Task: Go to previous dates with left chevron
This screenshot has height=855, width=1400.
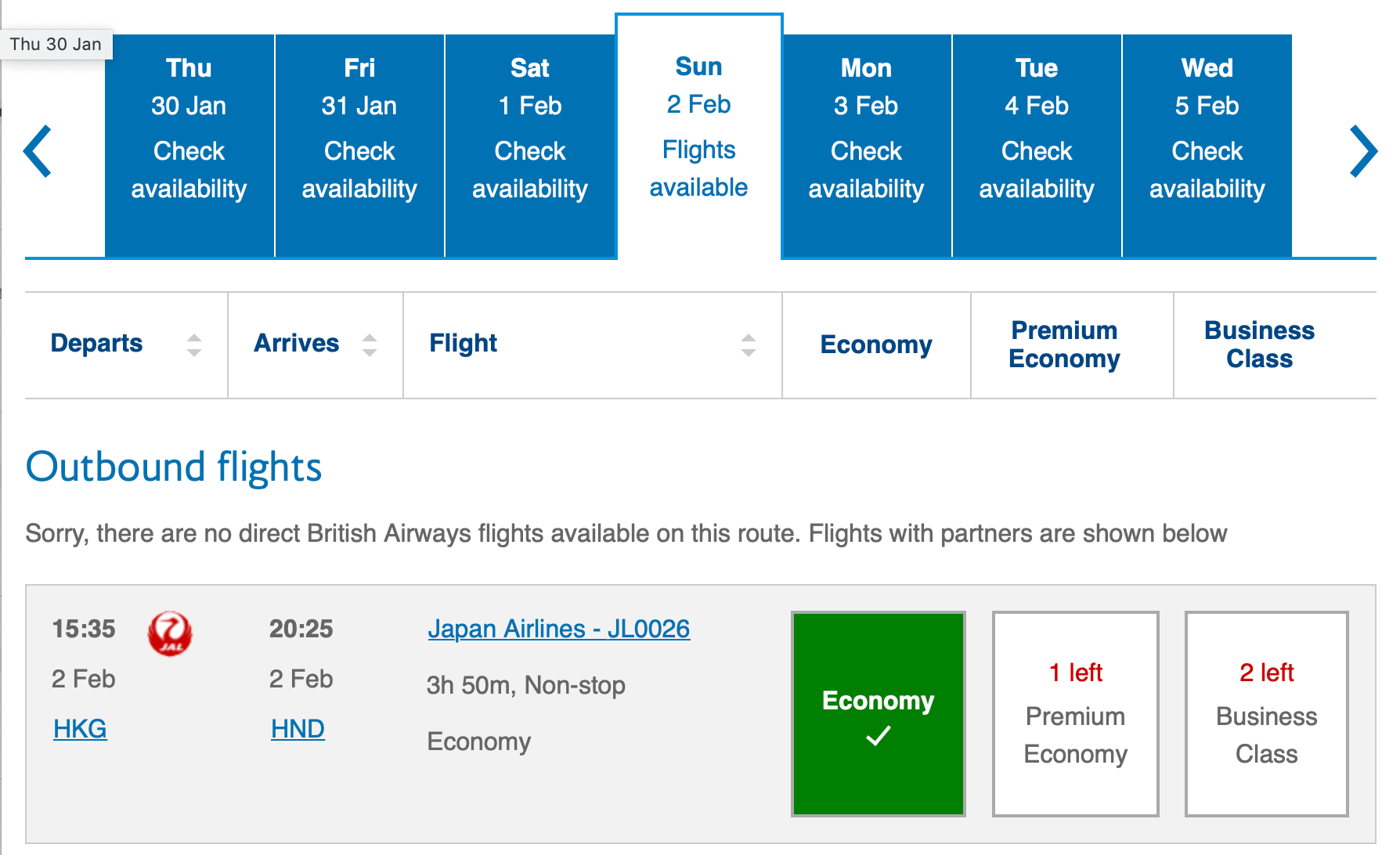Action: click(x=38, y=151)
